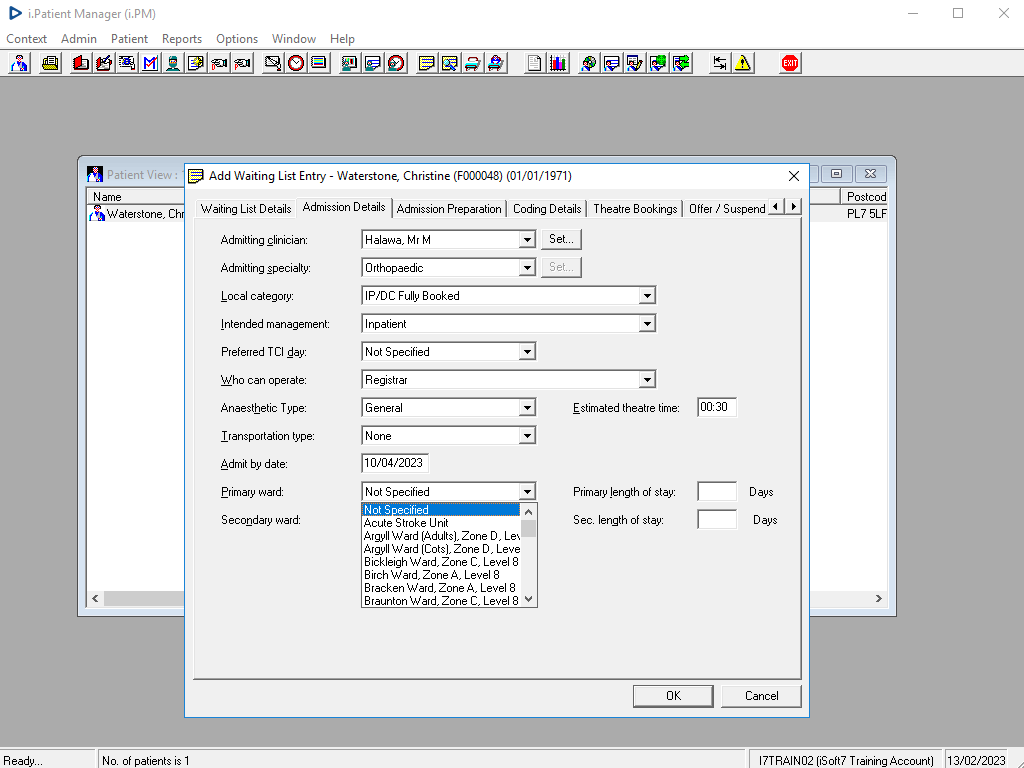Click the blank document page icon

coord(534,63)
